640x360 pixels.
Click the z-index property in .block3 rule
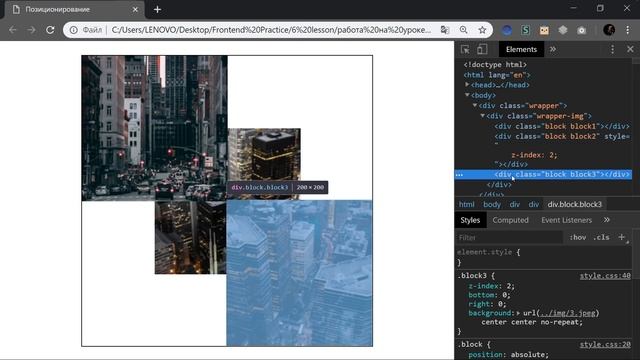483,286
